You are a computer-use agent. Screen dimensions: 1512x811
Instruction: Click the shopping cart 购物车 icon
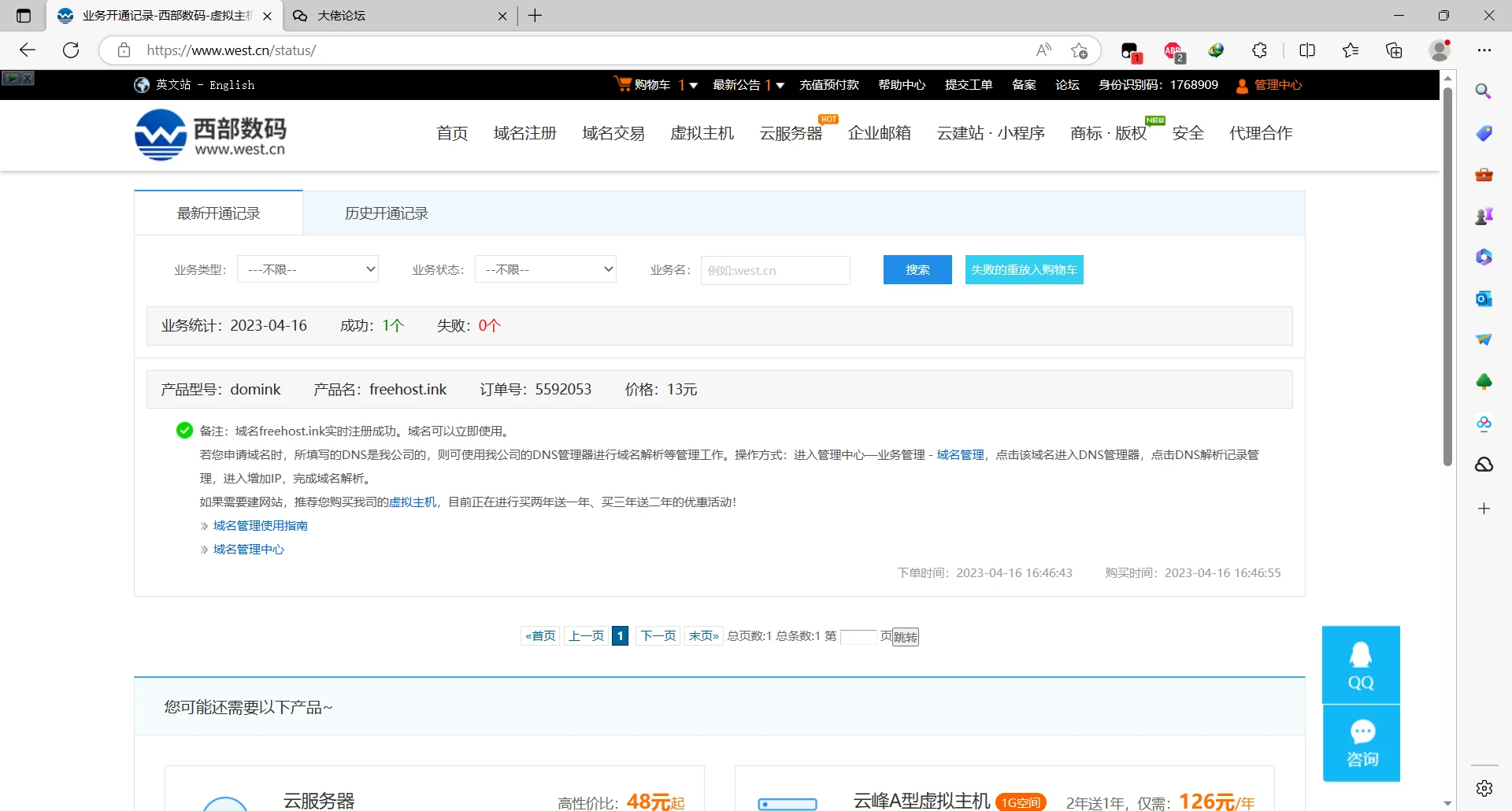pyautogui.click(x=624, y=84)
